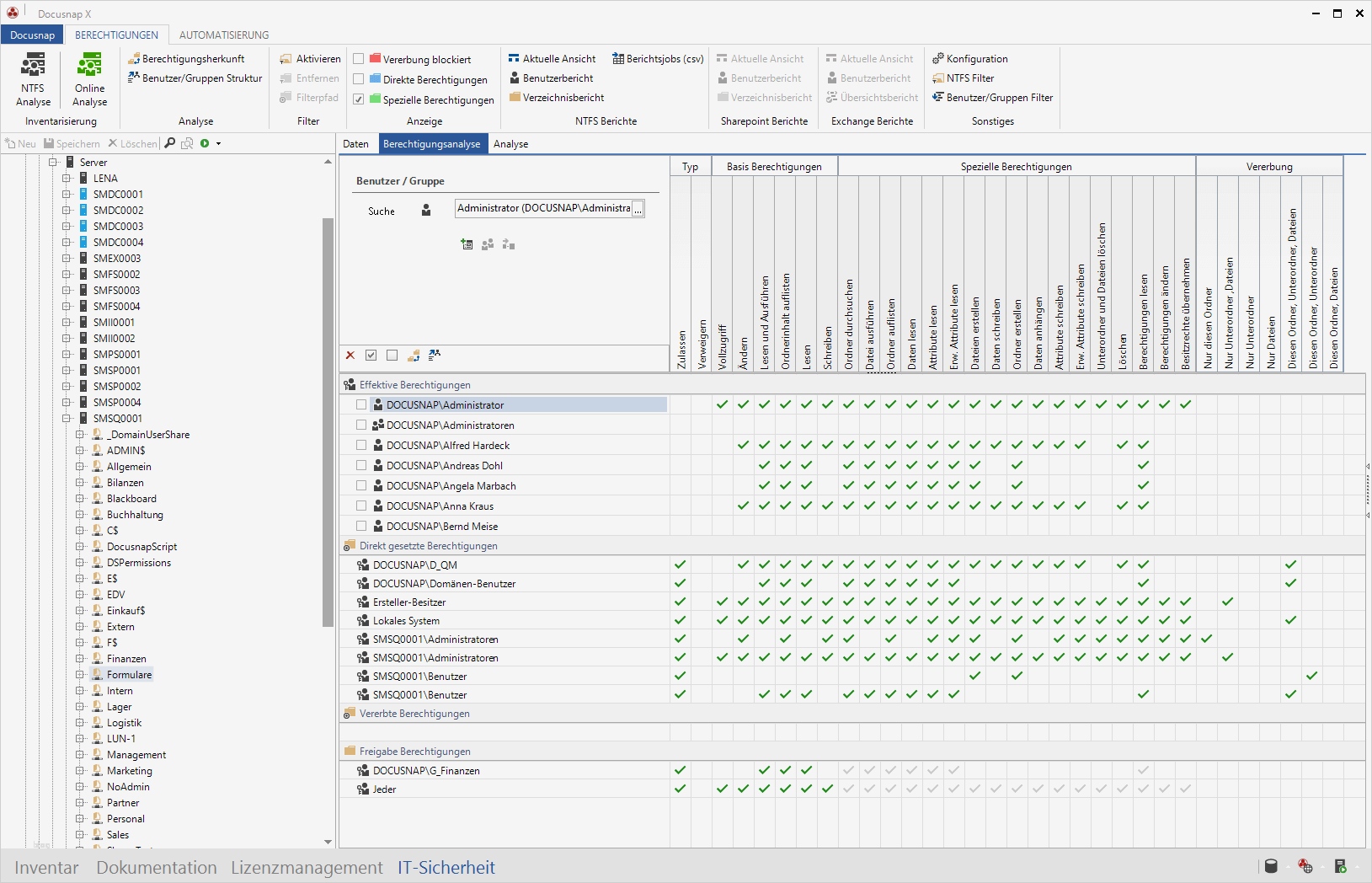Viewport: 1372px width, 883px height.
Task: Check the box for DOCUSNAP\Alfred Hardeck
Action: pyautogui.click(x=361, y=445)
